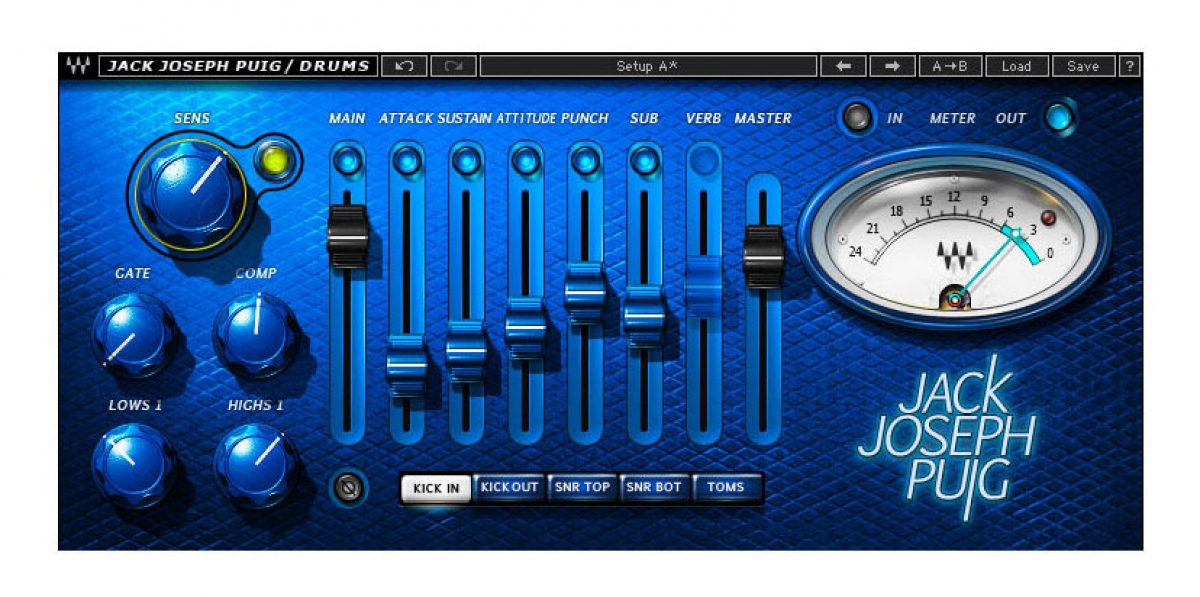Click the SENS knob
The image size is (1200, 597).
[x=190, y=192]
